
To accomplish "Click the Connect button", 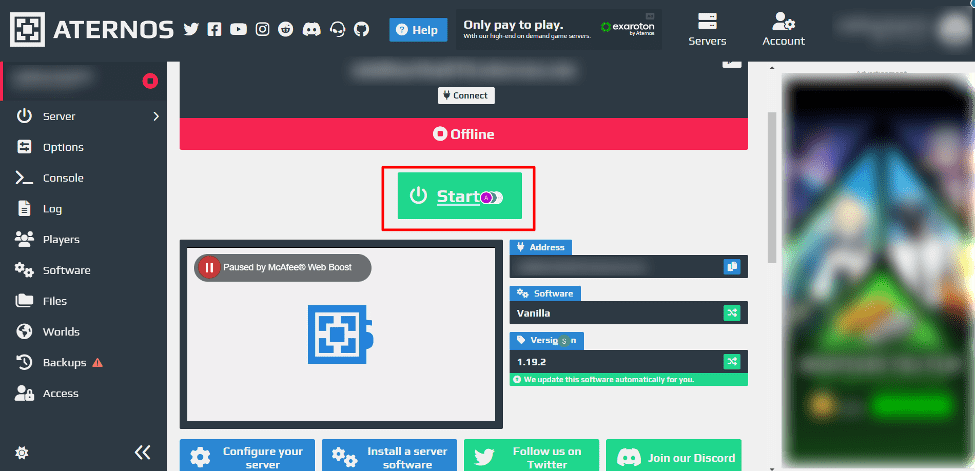I will [x=466, y=95].
